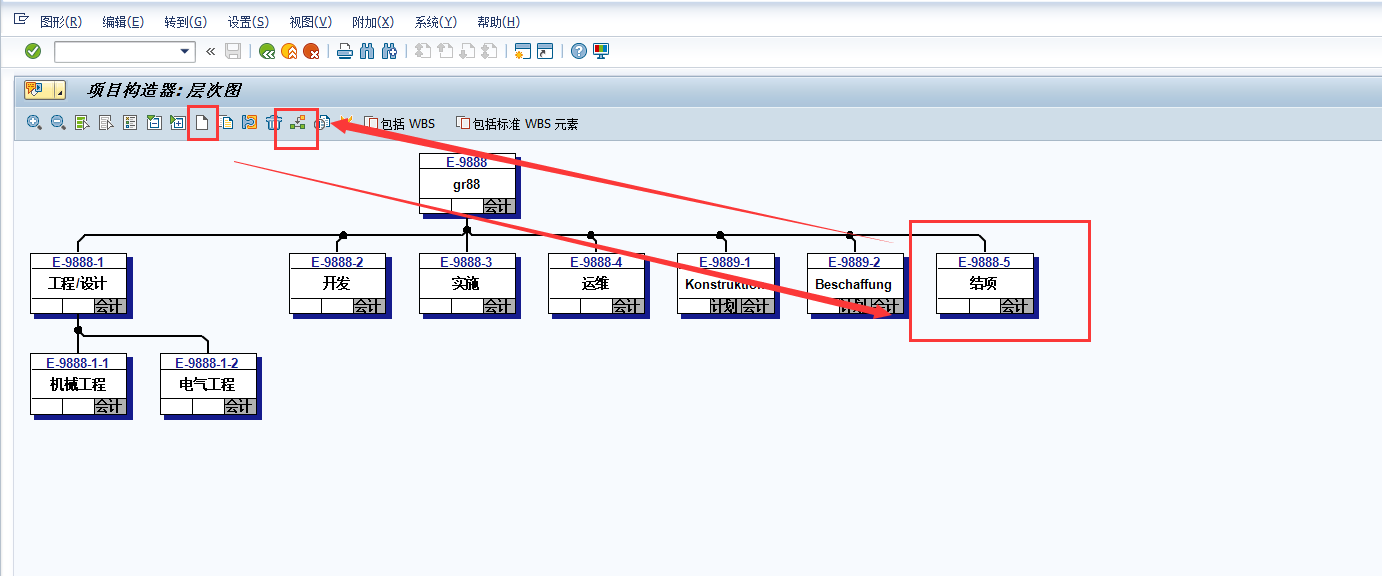This screenshot has height=576, width=1382.
Task: Open the 视图(V) menu
Action: pos(310,22)
